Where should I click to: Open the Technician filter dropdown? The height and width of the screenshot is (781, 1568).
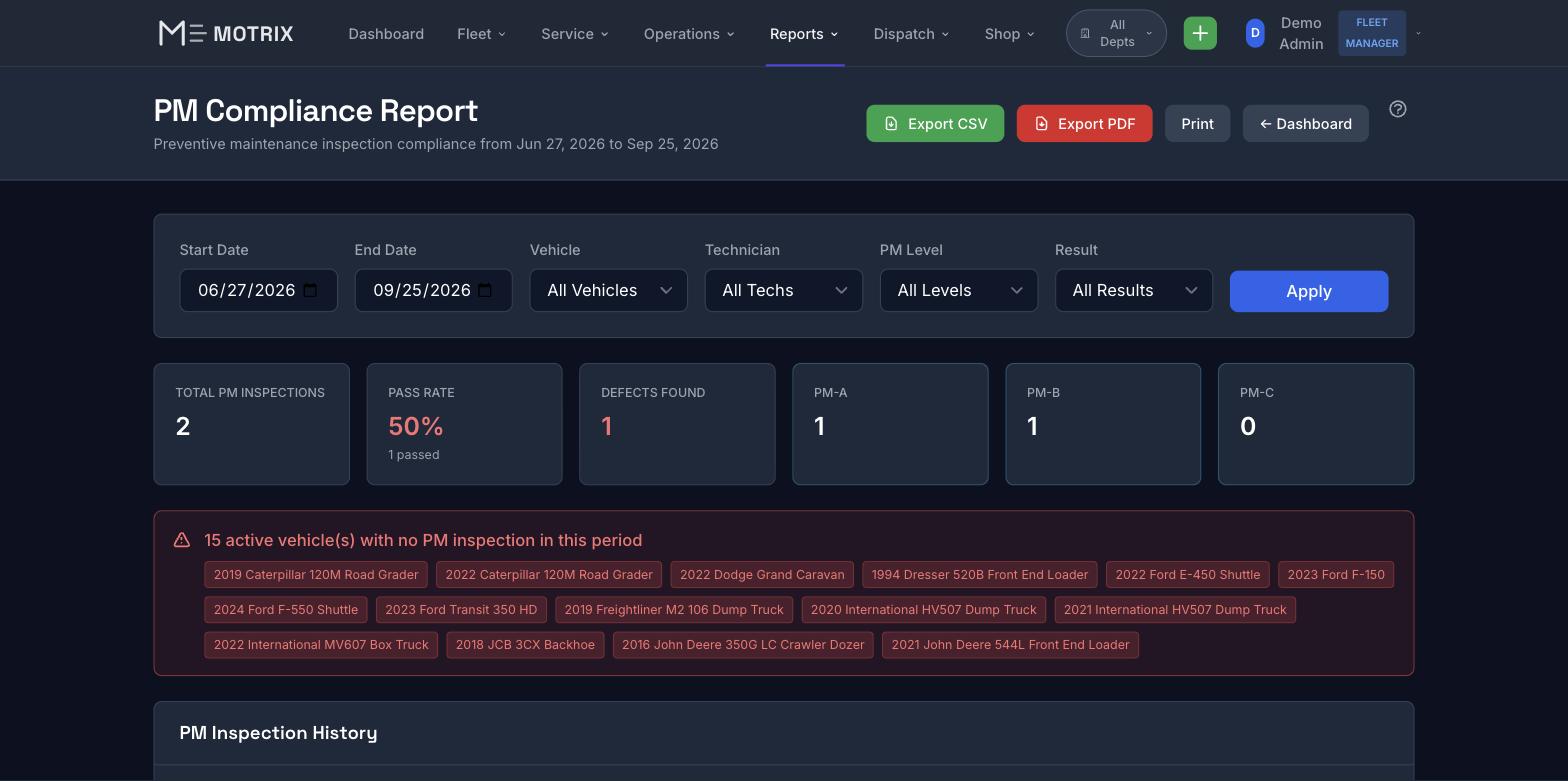784,290
